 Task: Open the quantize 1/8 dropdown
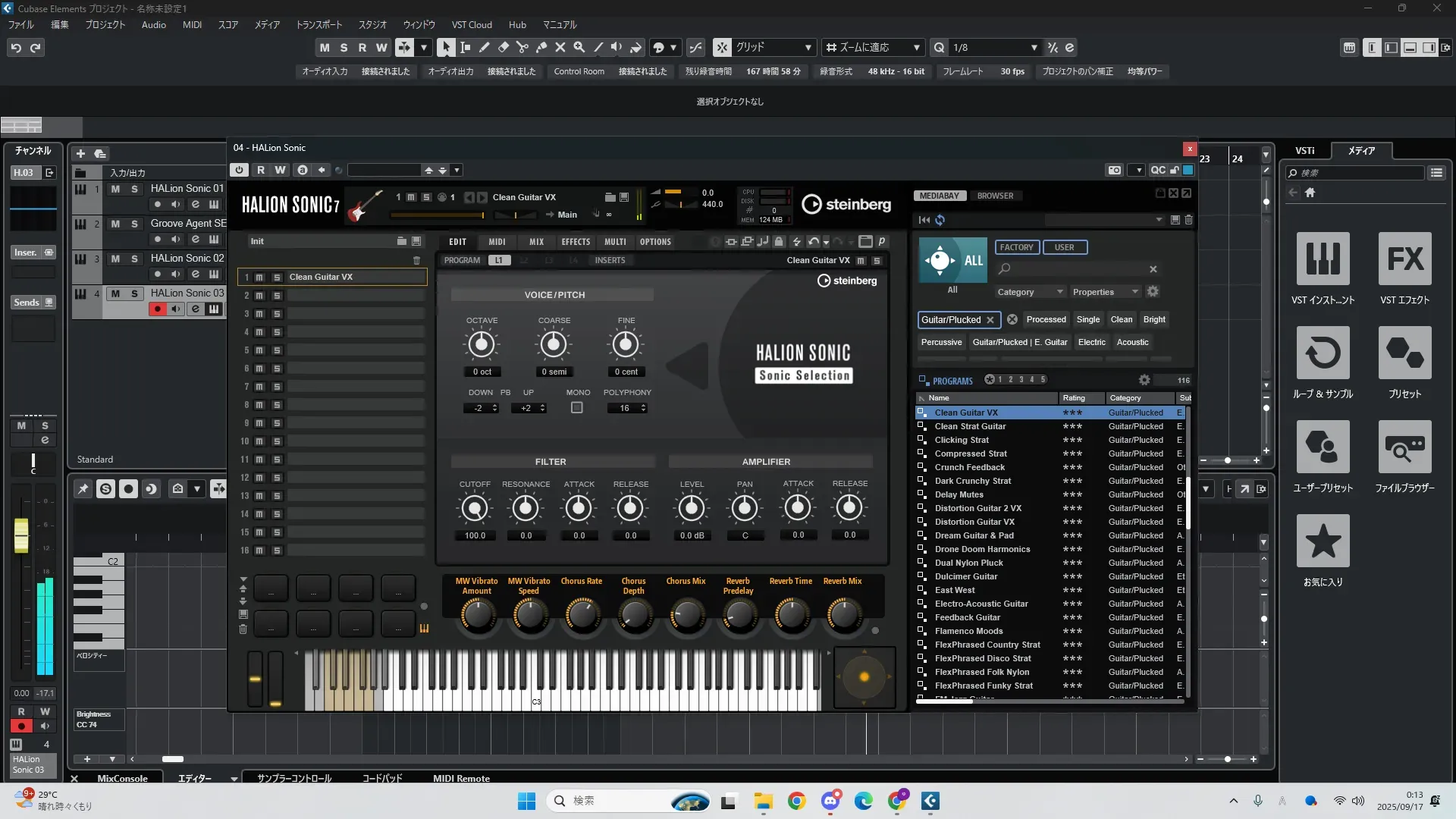point(1034,47)
